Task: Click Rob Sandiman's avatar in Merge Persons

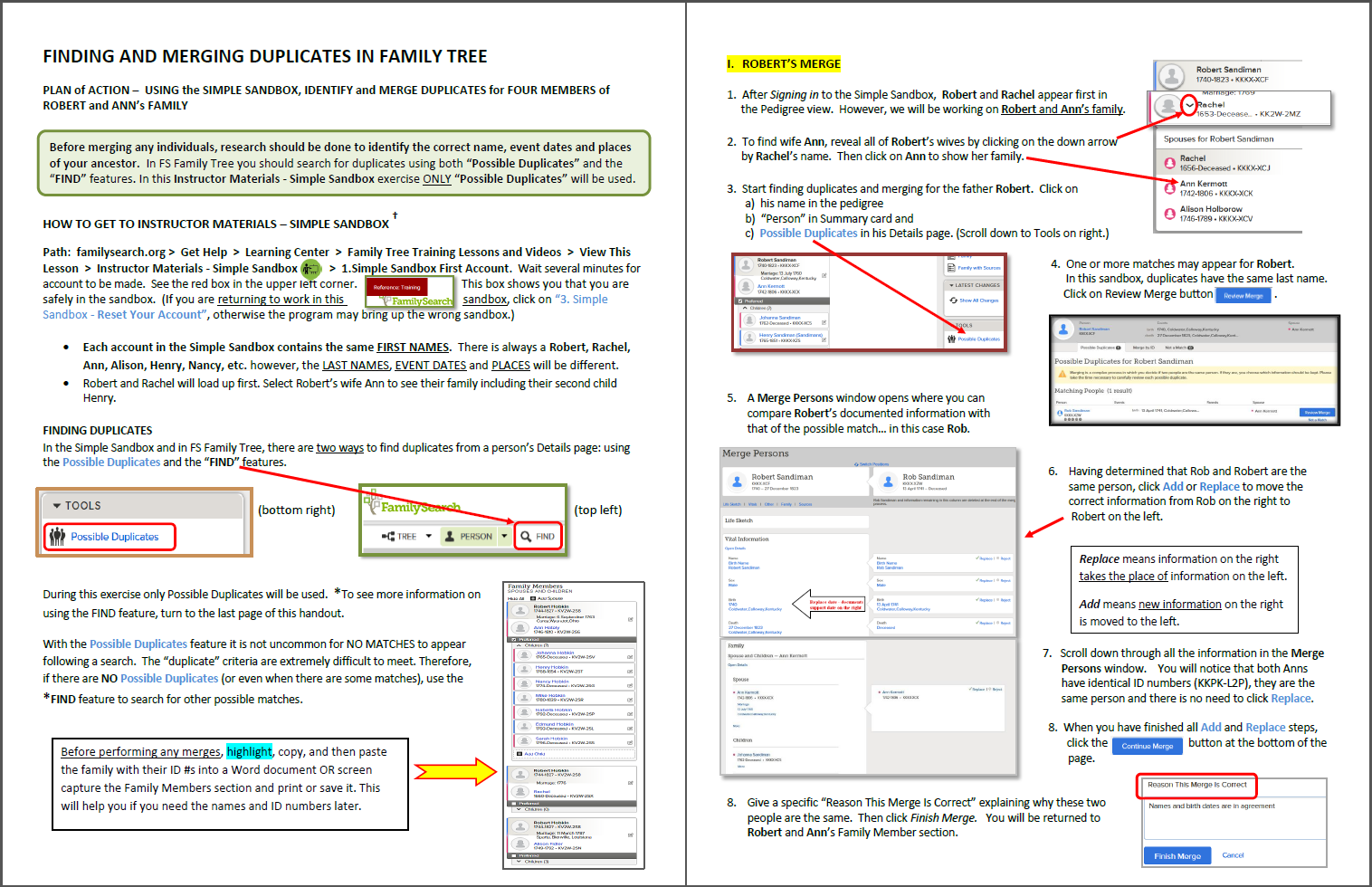Action: (x=888, y=482)
